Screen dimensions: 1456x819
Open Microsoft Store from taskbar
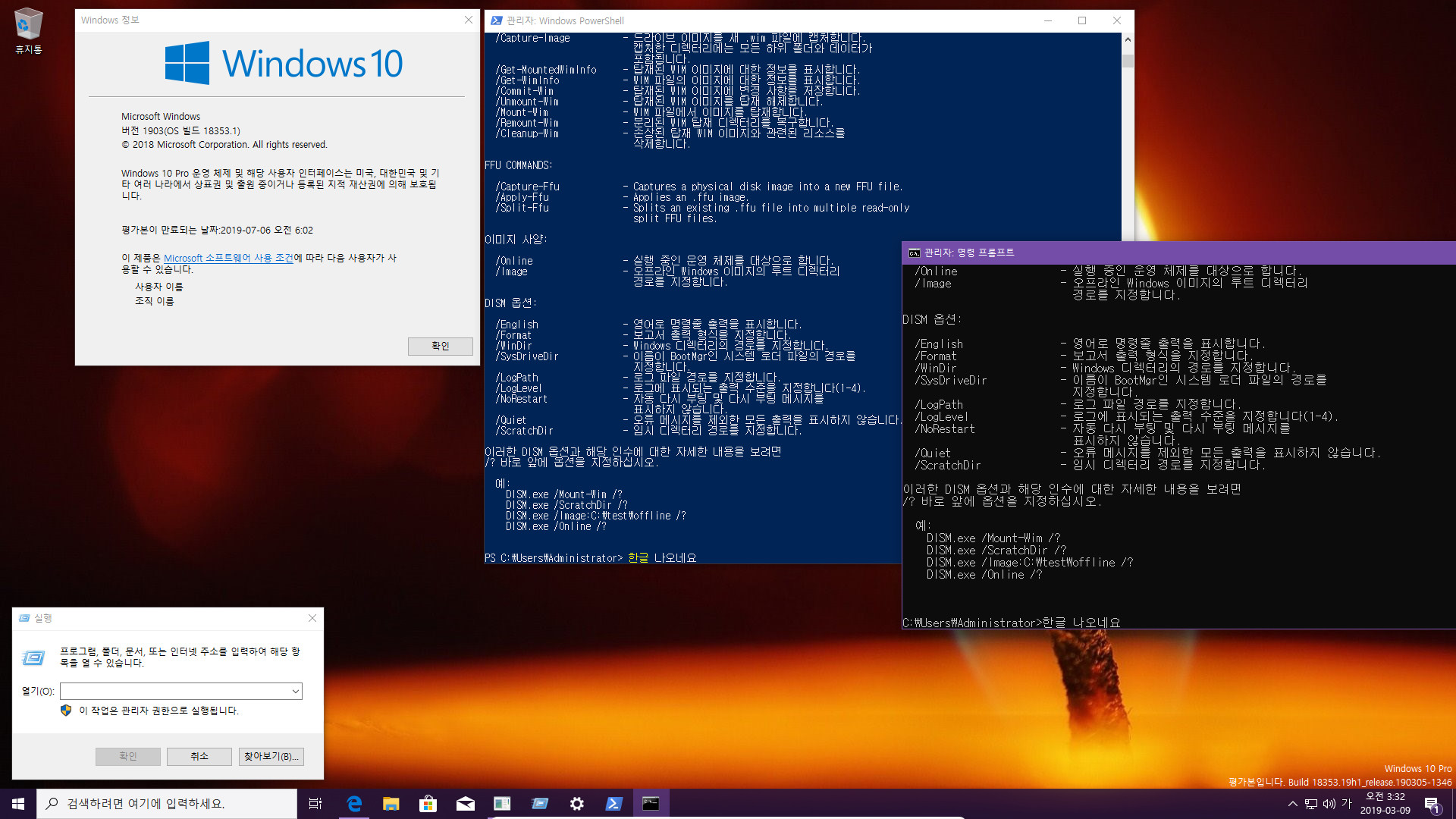428,804
